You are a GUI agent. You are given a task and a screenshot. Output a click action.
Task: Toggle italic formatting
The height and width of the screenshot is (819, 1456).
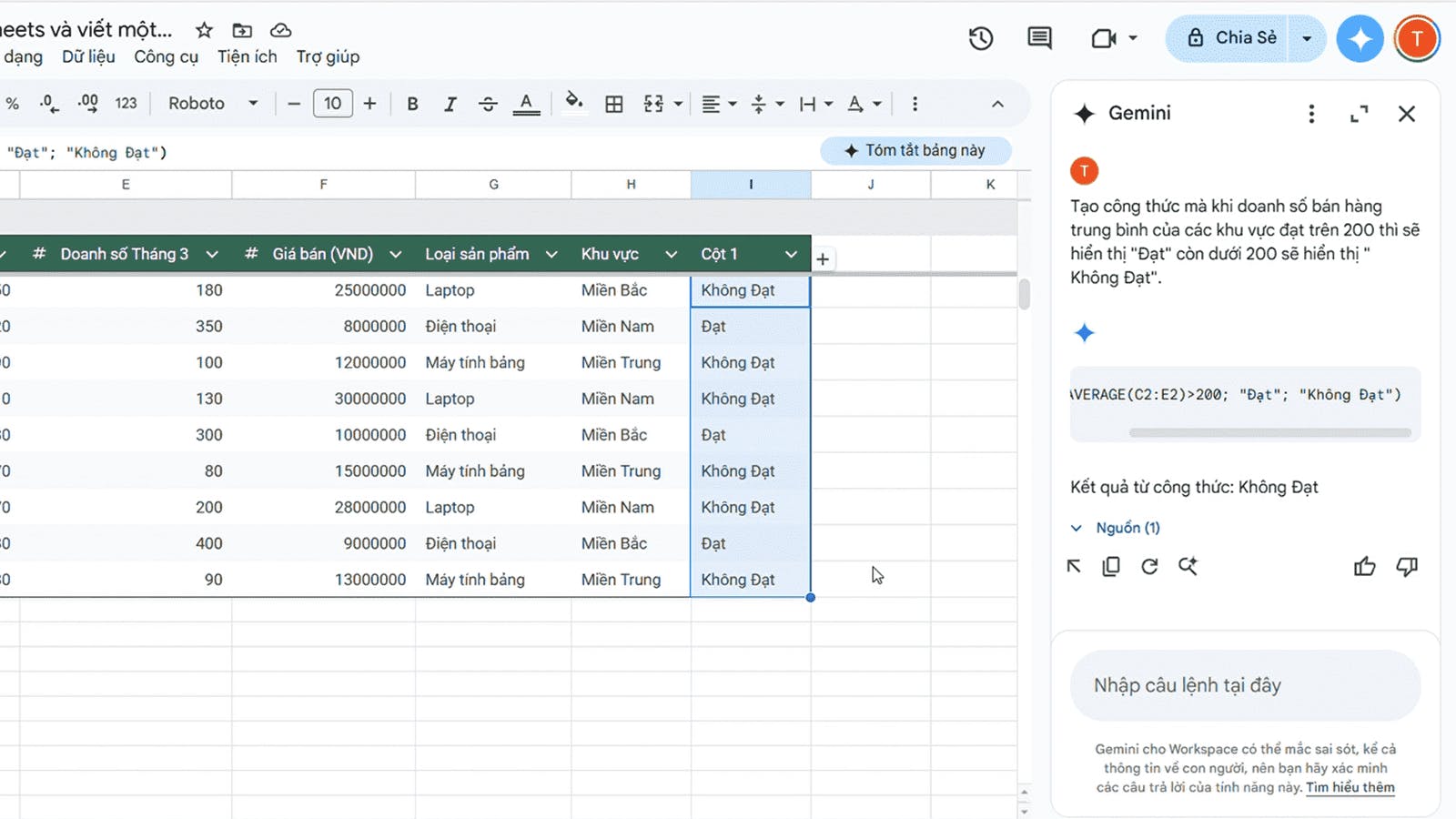pyautogui.click(x=450, y=104)
